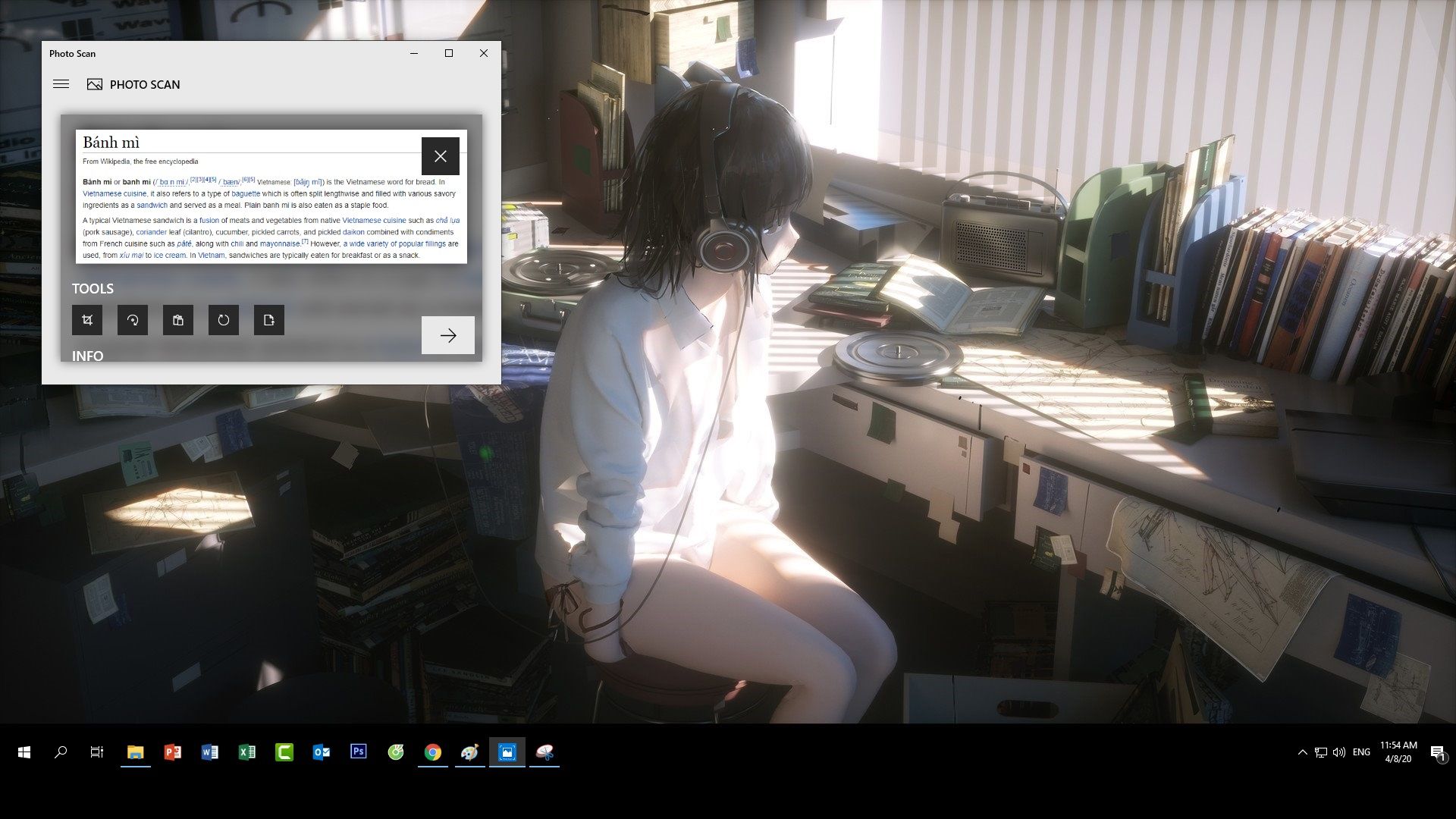Open the volume control in system tray
This screenshot has height=819, width=1456.
[x=1339, y=752]
